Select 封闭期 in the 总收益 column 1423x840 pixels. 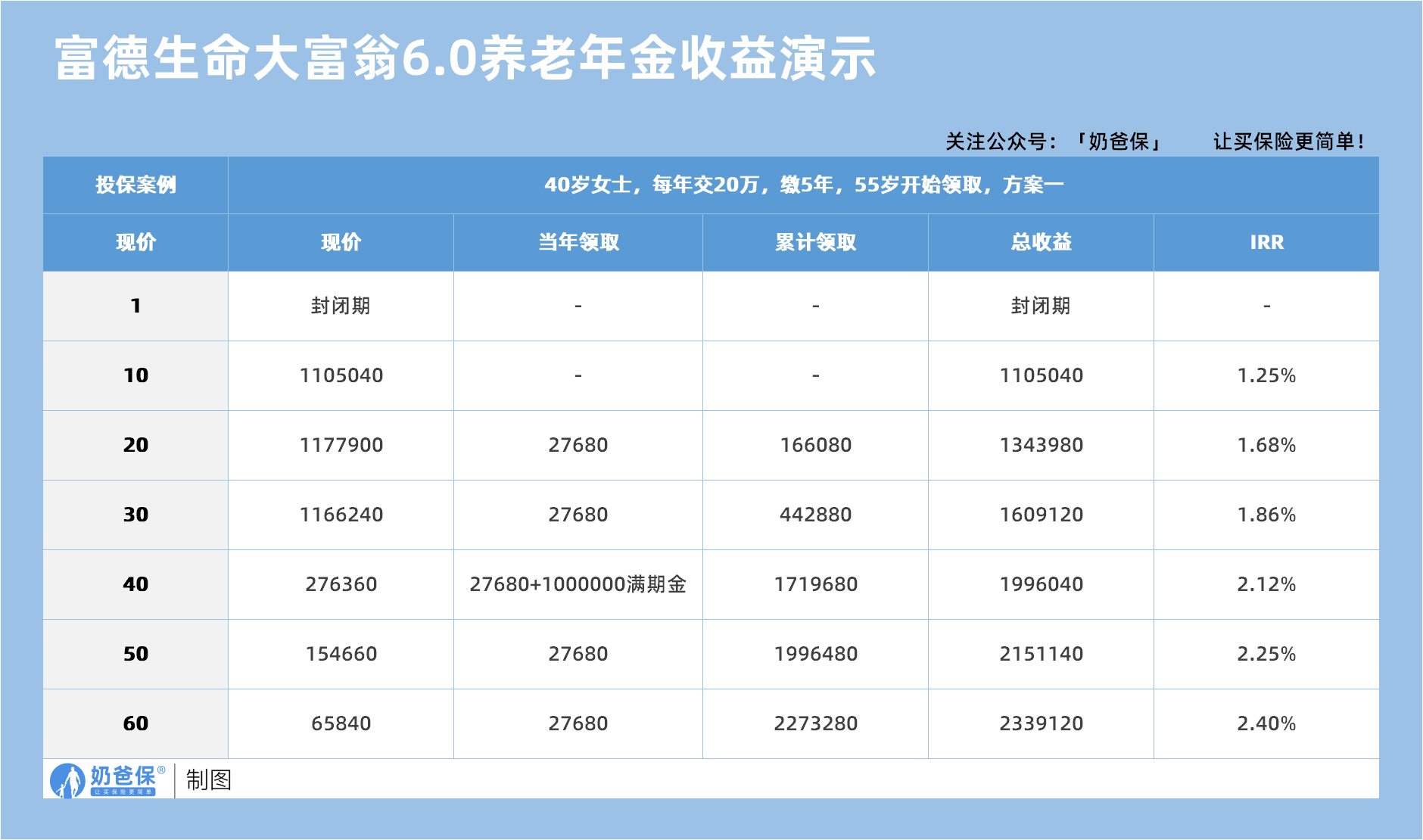tap(1041, 306)
